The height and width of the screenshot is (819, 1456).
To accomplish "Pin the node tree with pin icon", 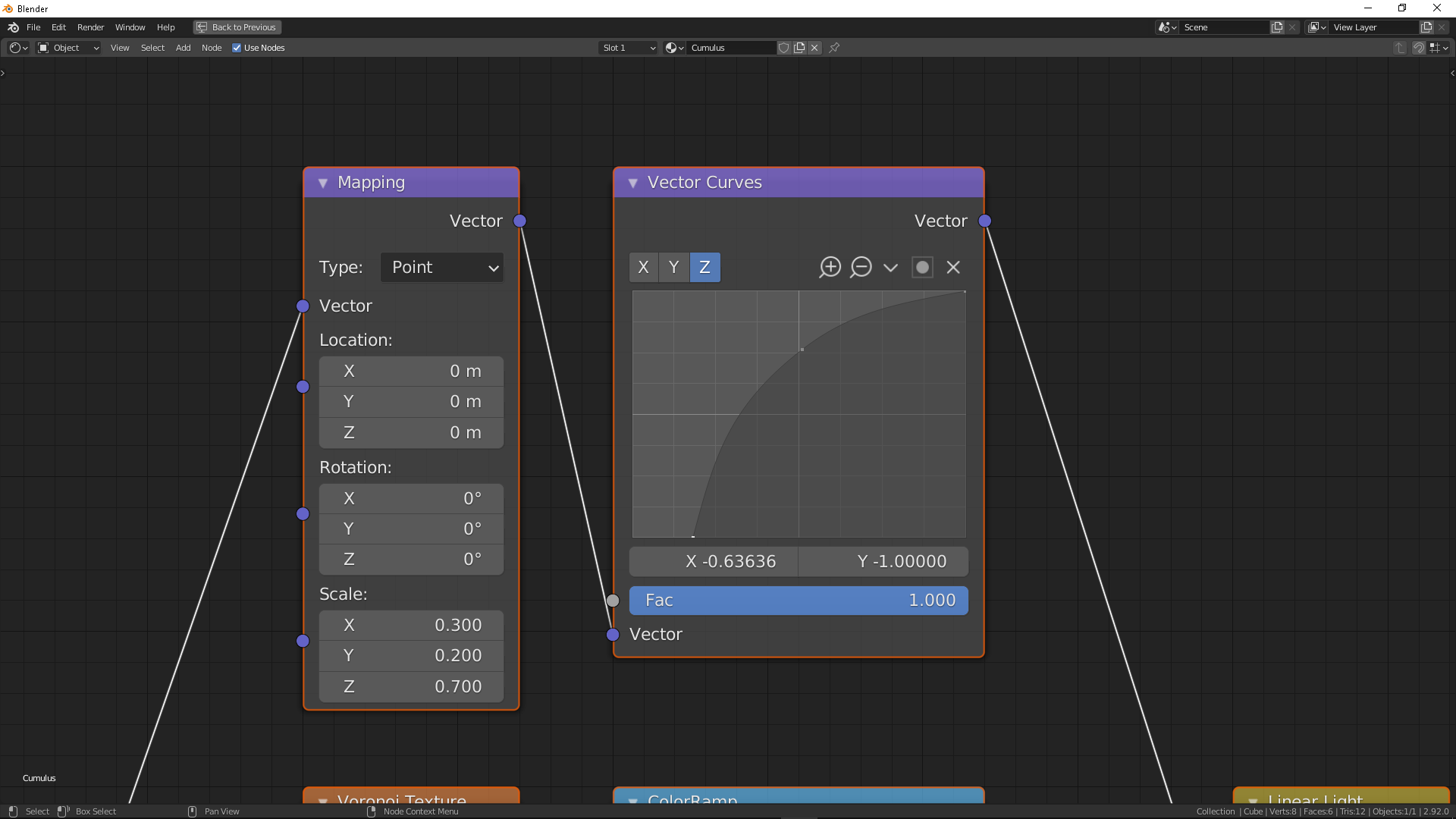I will [834, 48].
